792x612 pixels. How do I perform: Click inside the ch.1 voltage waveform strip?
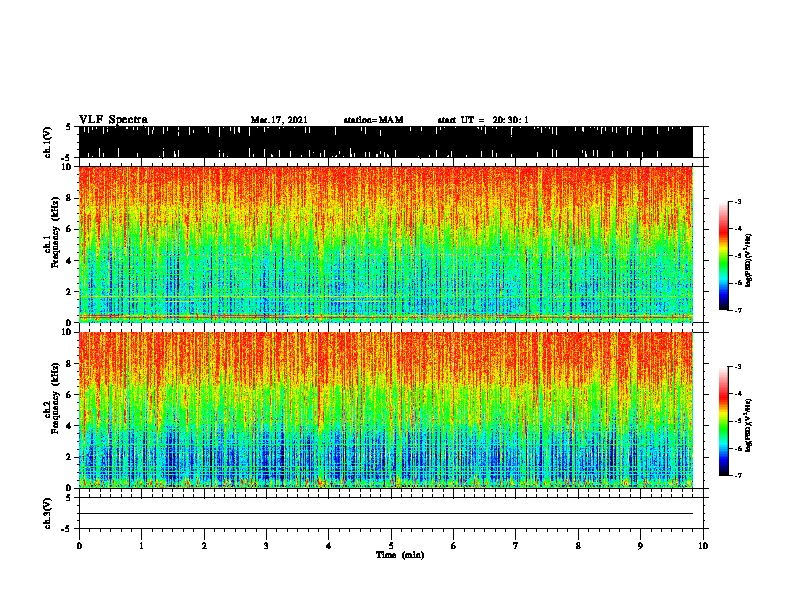point(385,142)
